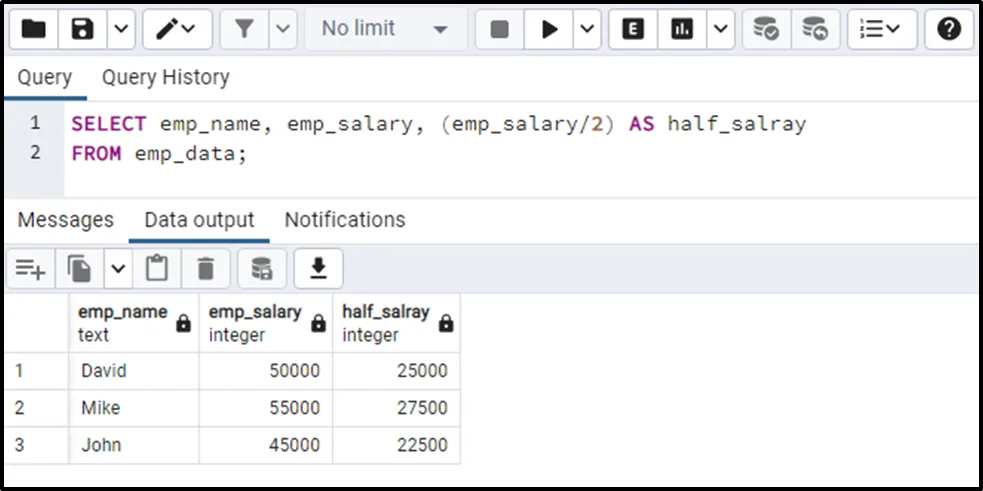Click the Explain query button
The image size is (983, 491).
[x=633, y=29]
